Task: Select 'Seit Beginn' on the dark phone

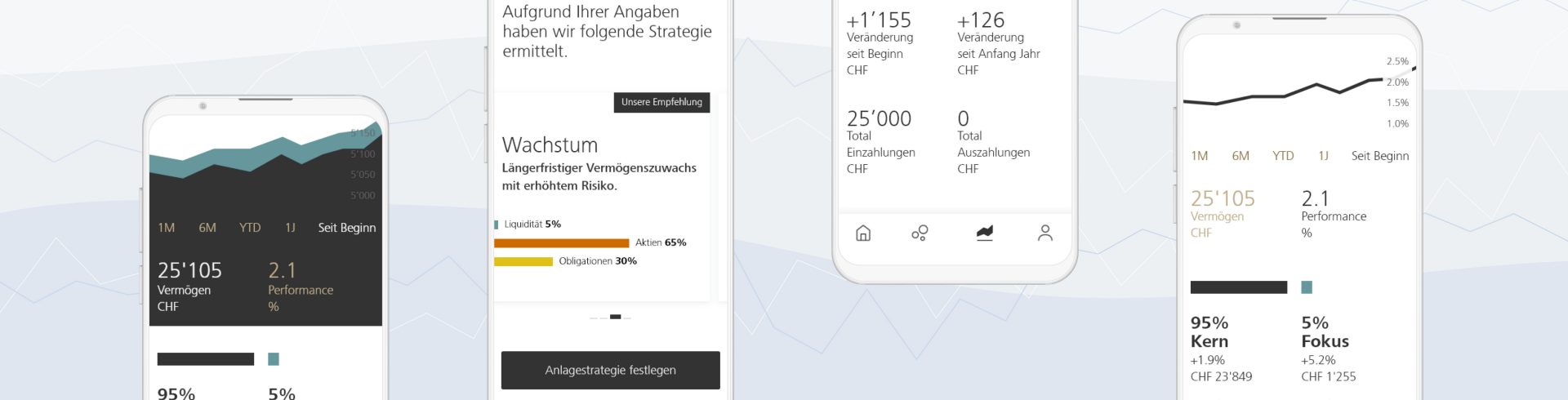Action: 347,228
